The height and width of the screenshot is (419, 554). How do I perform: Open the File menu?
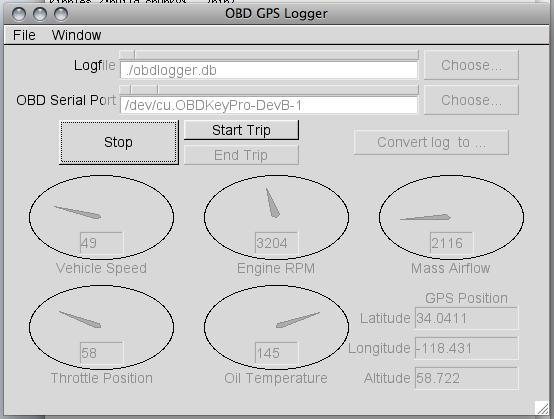click(24, 35)
